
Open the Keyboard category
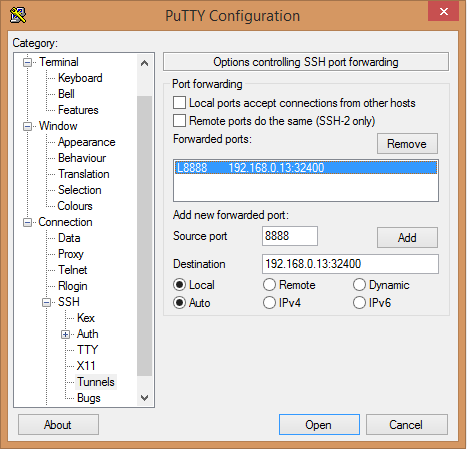click(80, 78)
